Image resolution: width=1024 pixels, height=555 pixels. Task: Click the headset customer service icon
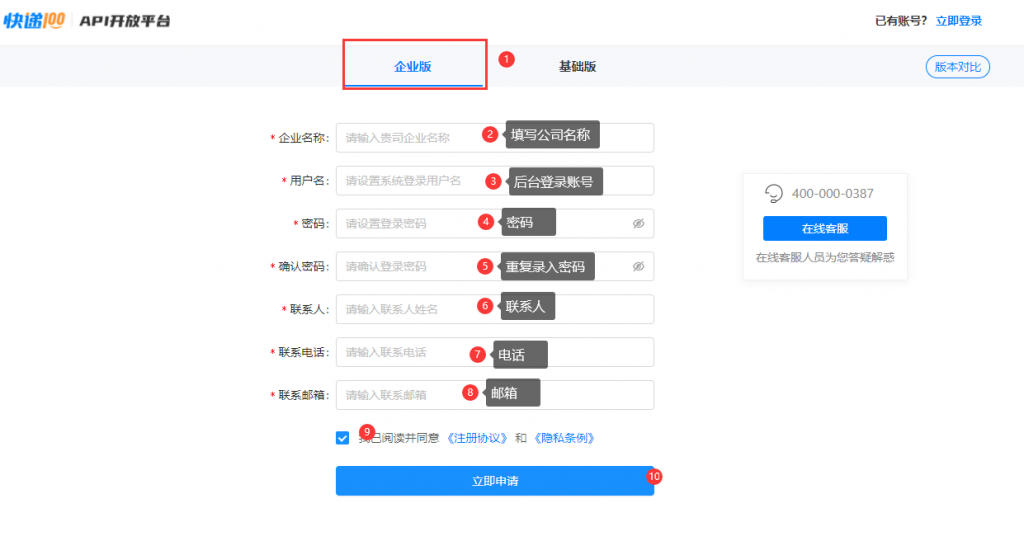[x=773, y=193]
